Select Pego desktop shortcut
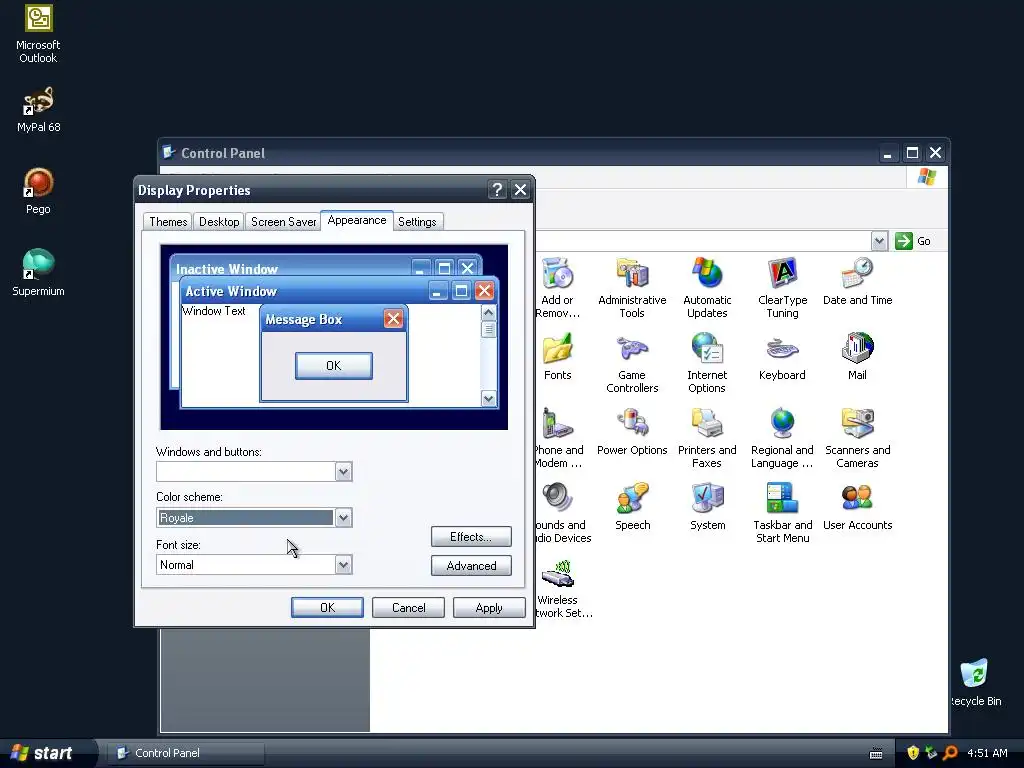Screen dimensions: 1024x768 tap(38, 191)
